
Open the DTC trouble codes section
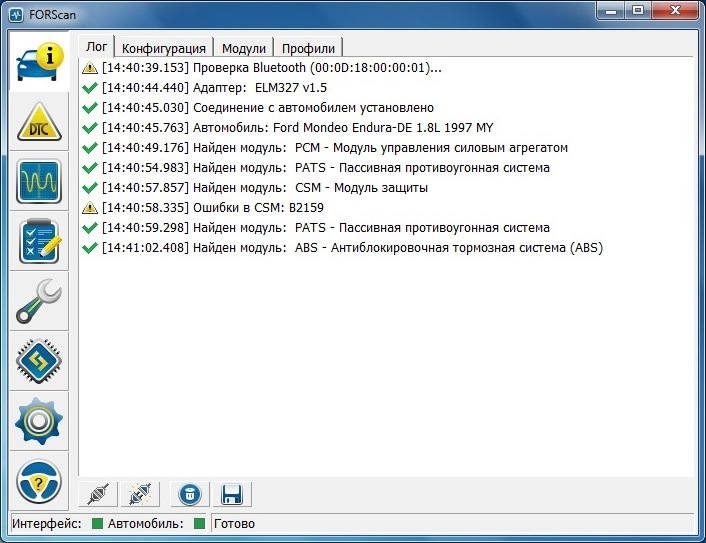click(x=39, y=122)
